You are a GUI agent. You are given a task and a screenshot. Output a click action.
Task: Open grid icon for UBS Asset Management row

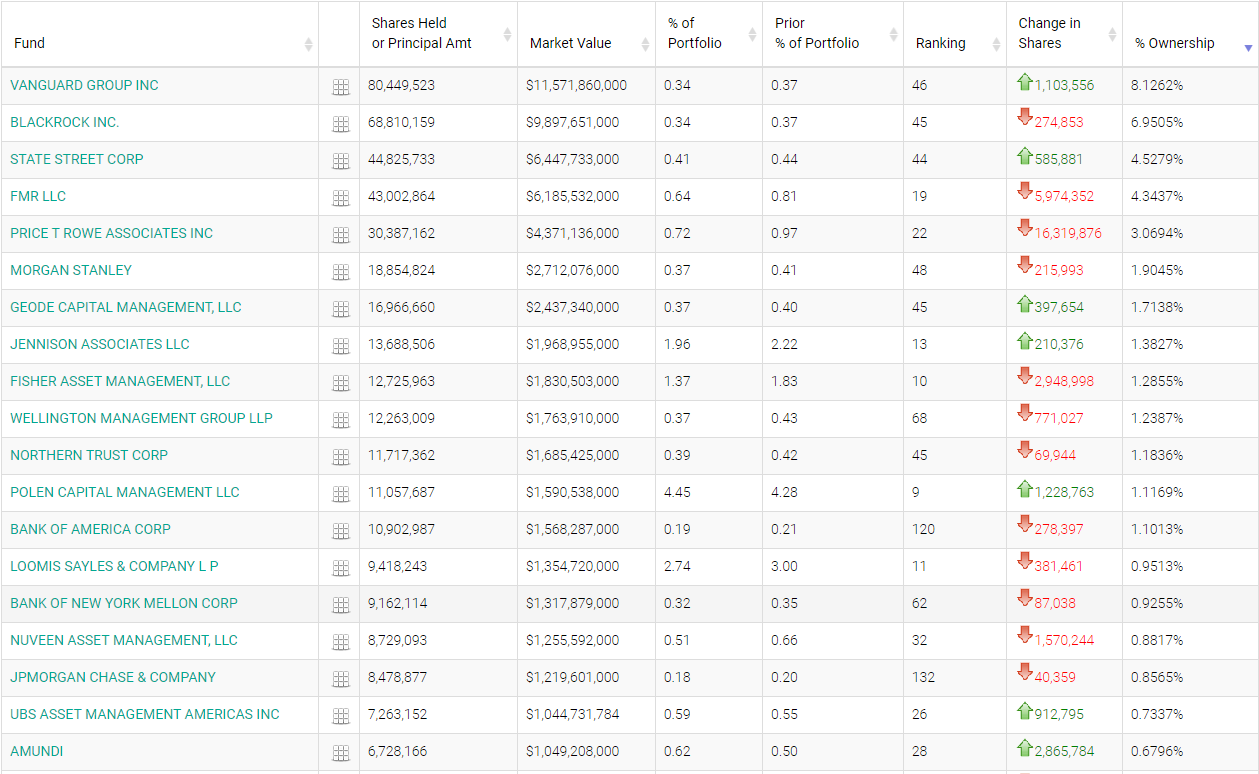[340, 716]
